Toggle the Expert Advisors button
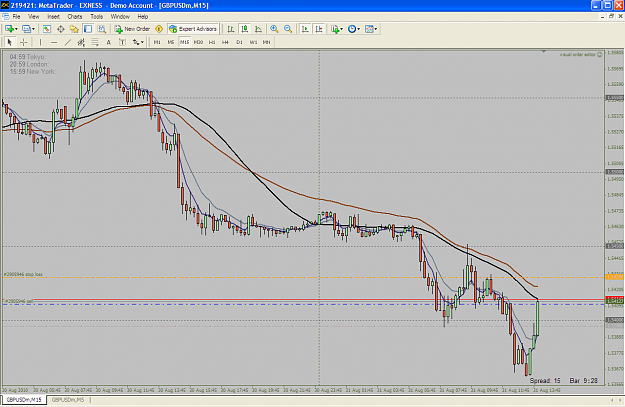The width and height of the screenshot is (625, 407). (193, 29)
